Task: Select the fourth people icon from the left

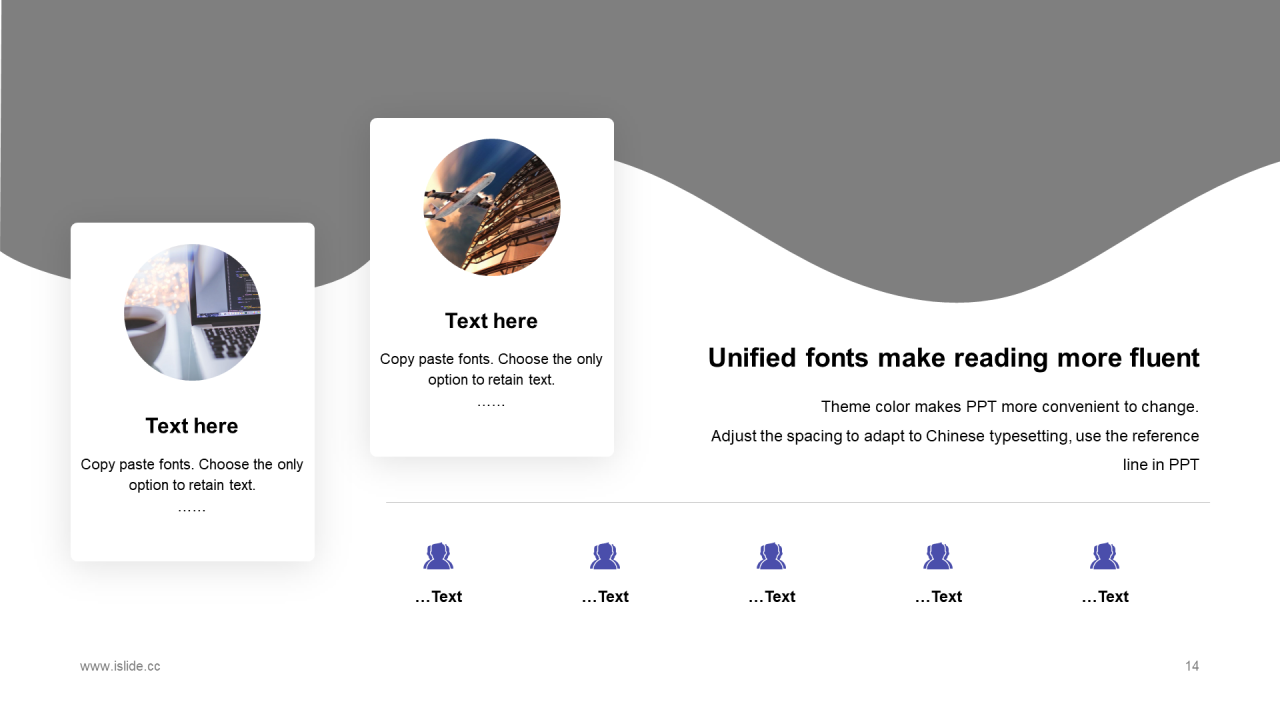Action: (x=938, y=556)
